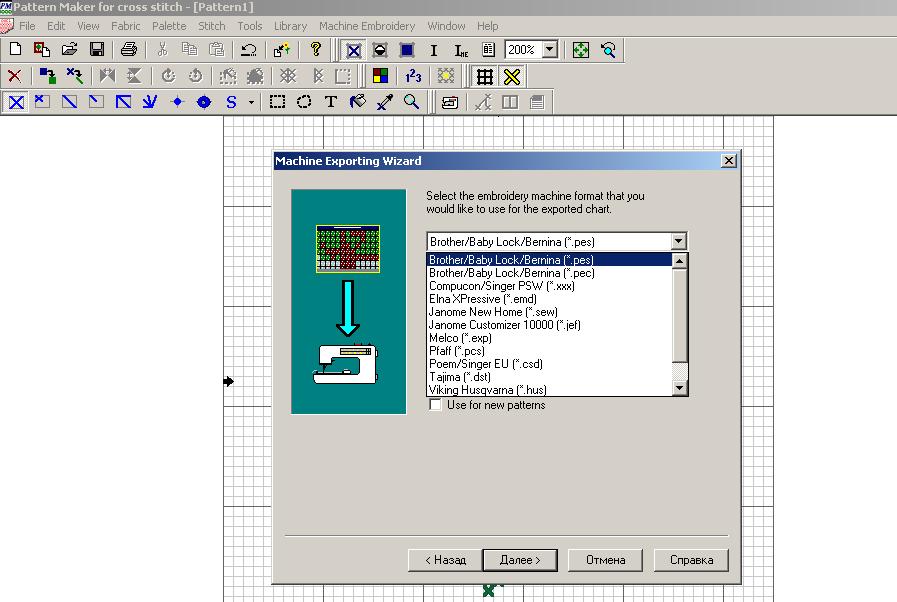Choose Tajima (*.dst) from the list
This screenshot has height=602, width=897.
coord(458,377)
